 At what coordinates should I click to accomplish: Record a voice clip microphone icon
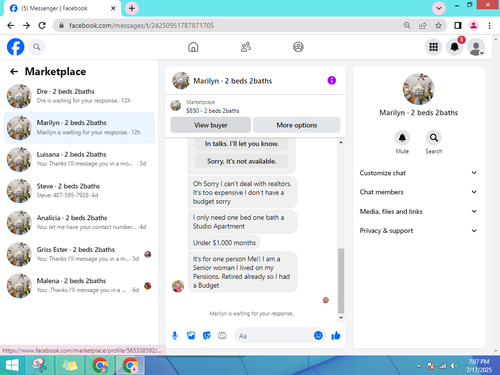pyautogui.click(x=175, y=335)
